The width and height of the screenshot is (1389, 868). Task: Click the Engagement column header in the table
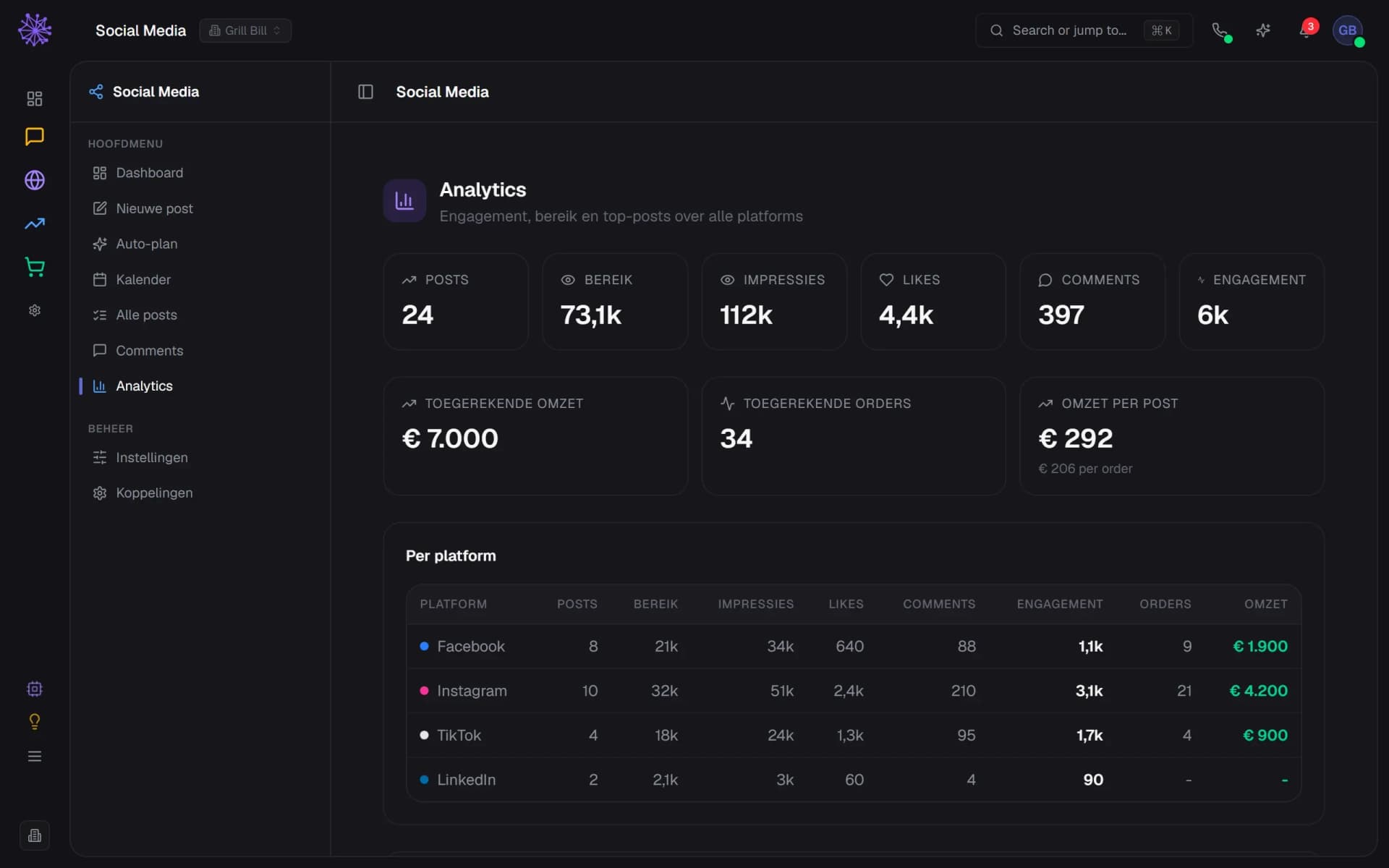(1060, 604)
